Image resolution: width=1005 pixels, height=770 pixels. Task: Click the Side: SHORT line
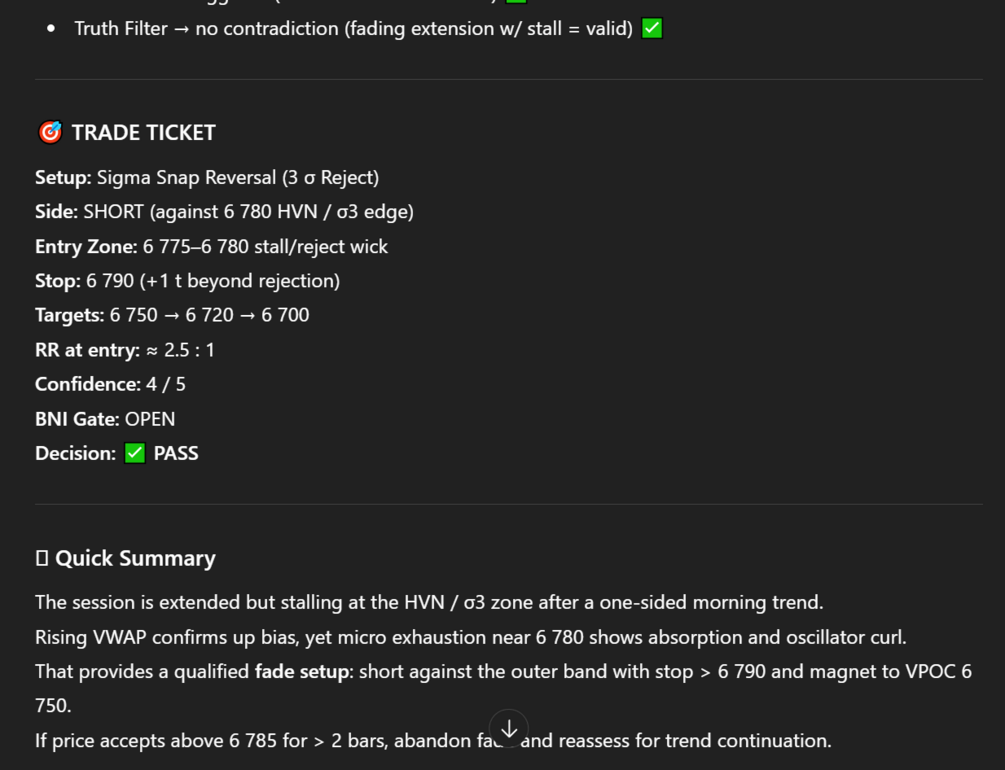pos(224,212)
